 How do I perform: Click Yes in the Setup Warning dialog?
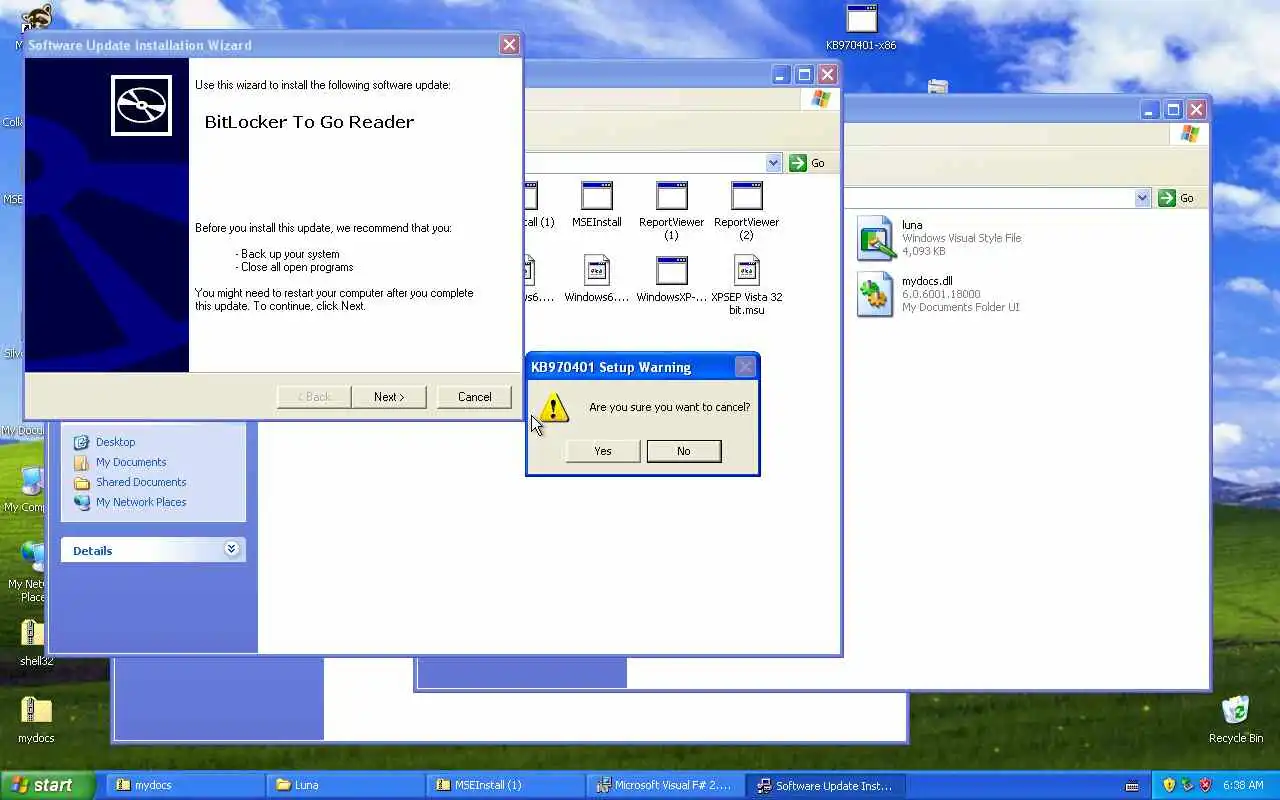click(x=603, y=451)
